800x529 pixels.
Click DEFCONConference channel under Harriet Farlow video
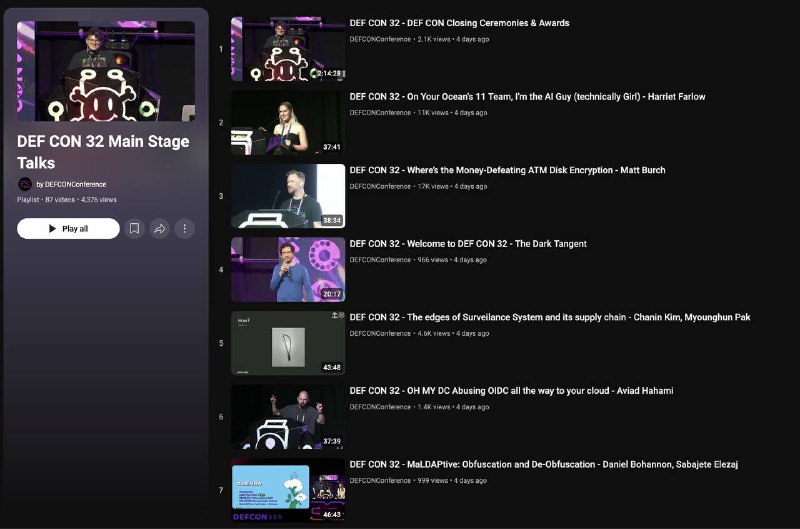point(380,113)
